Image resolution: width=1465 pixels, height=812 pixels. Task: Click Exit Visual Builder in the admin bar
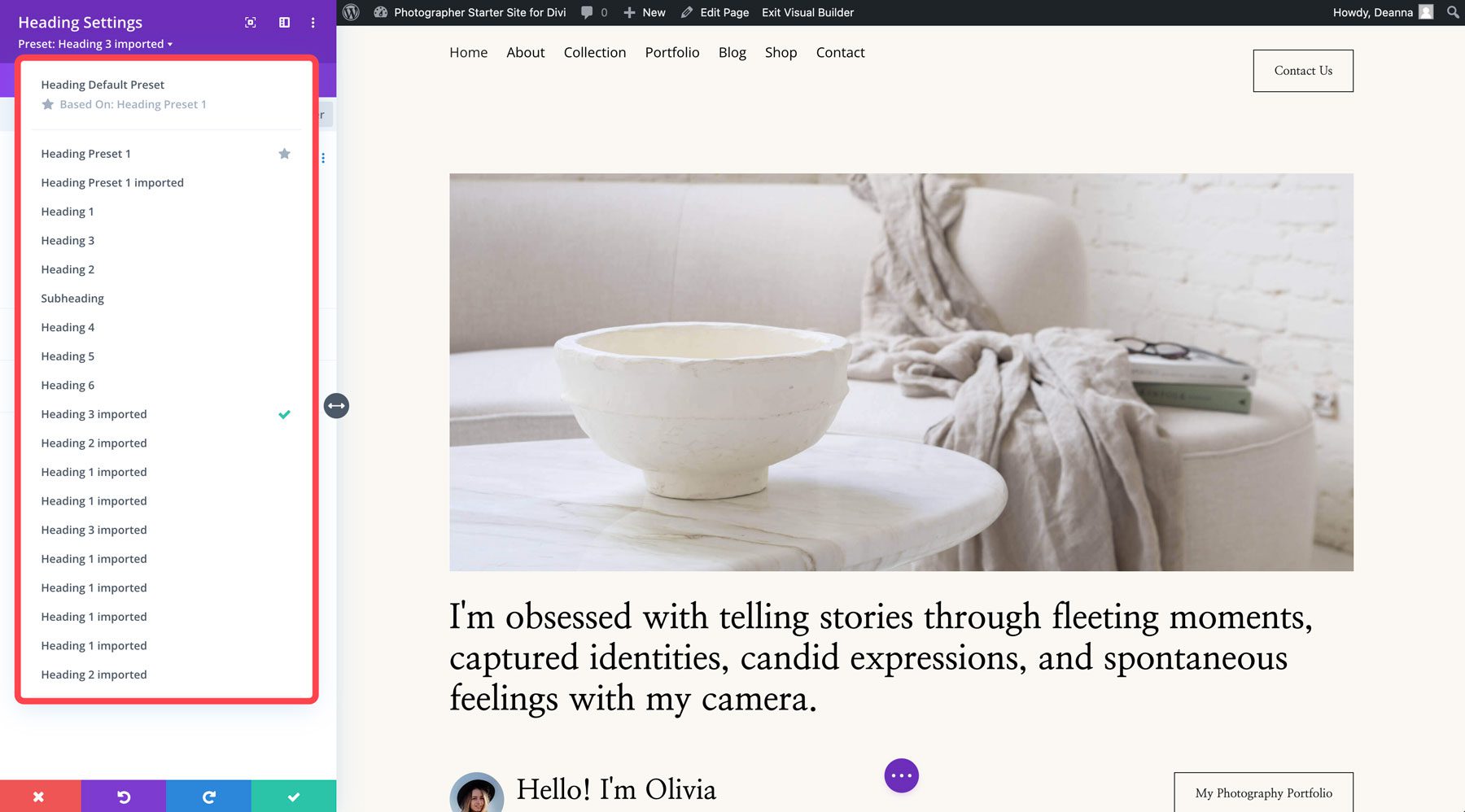[807, 12]
